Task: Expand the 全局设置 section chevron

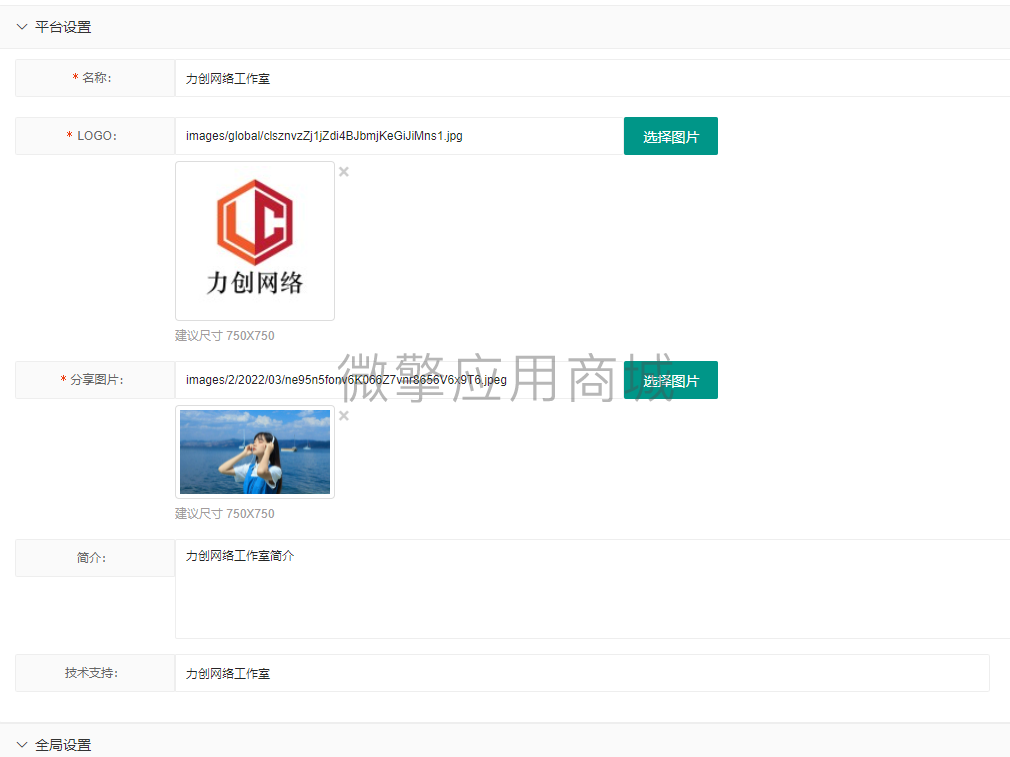Action: (x=21, y=745)
